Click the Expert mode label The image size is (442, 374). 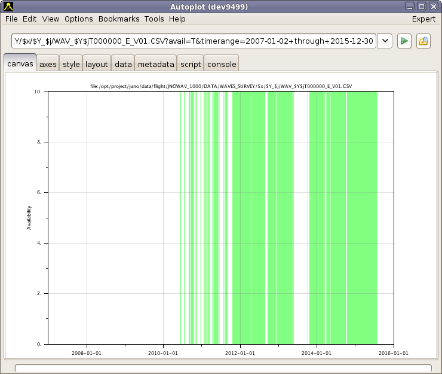pos(424,19)
